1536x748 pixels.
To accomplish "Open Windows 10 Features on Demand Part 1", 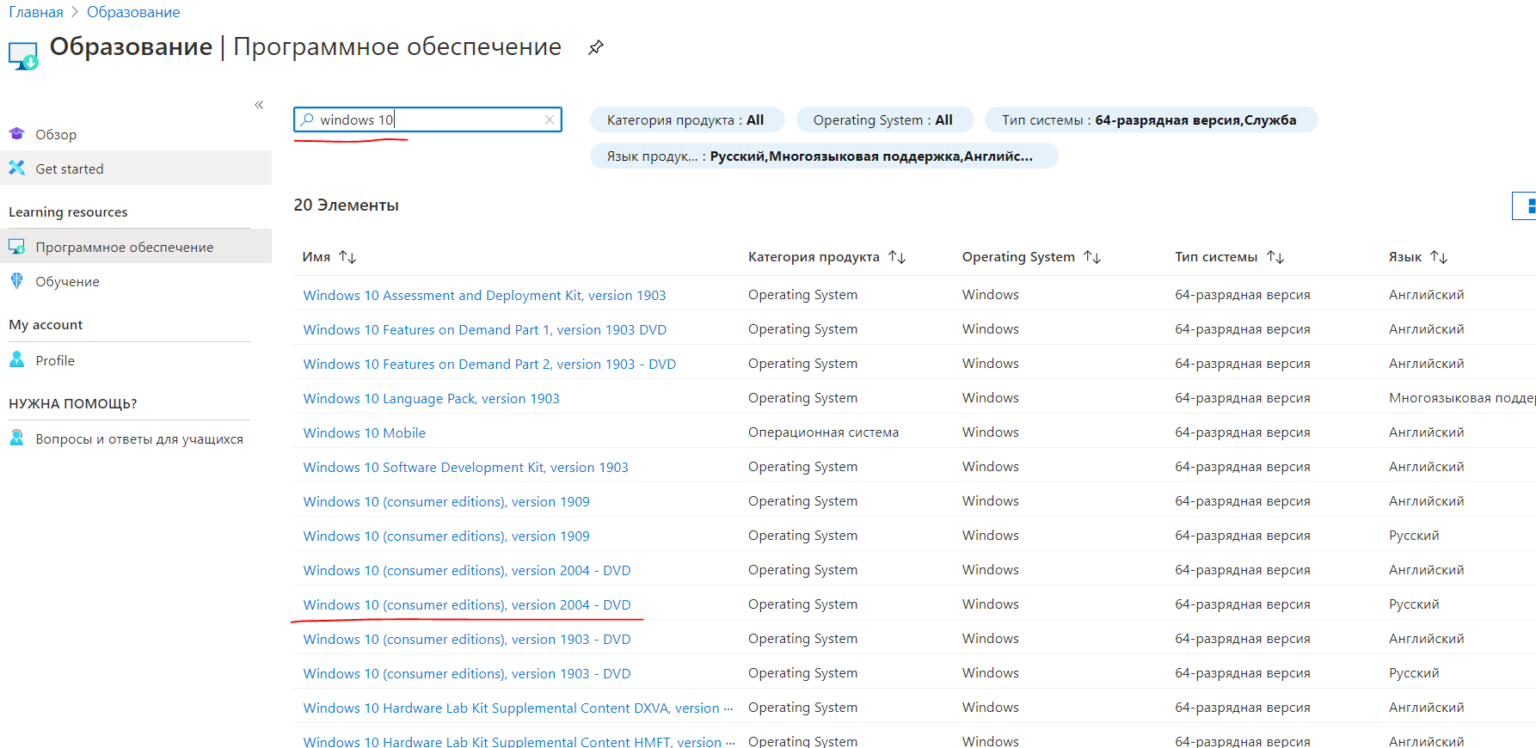I will pos(485,329).
